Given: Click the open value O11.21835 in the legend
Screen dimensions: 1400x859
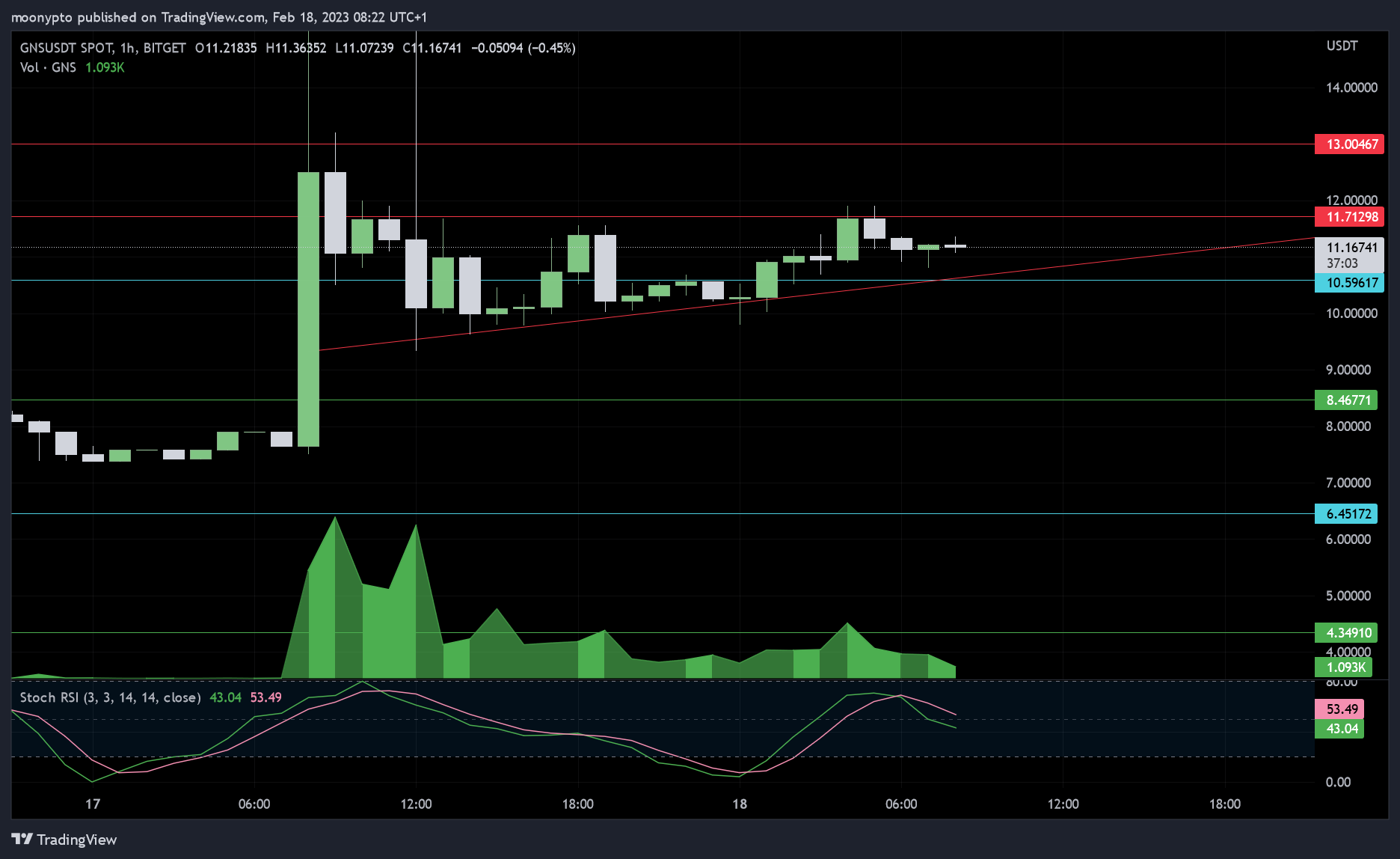Looking at the screenshot, I should (226, 48).
